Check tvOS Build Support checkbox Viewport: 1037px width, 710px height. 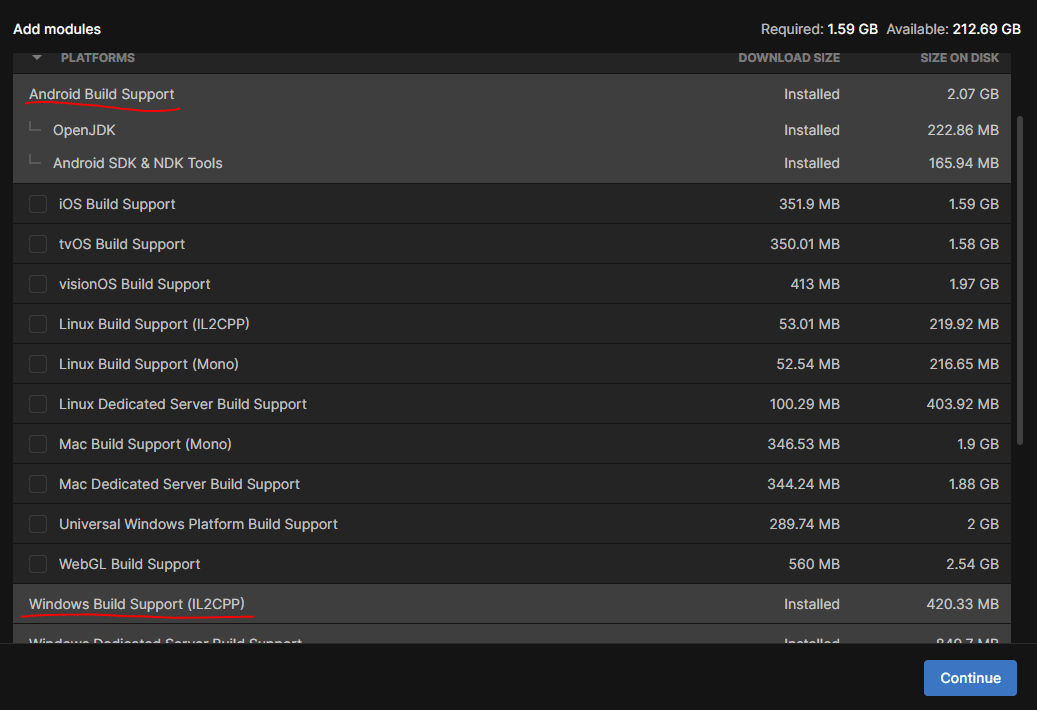coord(38,244)
